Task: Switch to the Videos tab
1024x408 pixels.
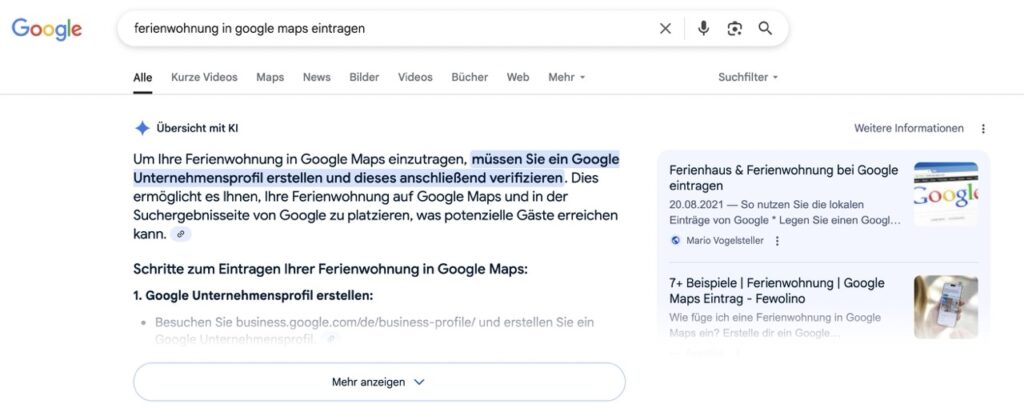Action: pos(415,77)
